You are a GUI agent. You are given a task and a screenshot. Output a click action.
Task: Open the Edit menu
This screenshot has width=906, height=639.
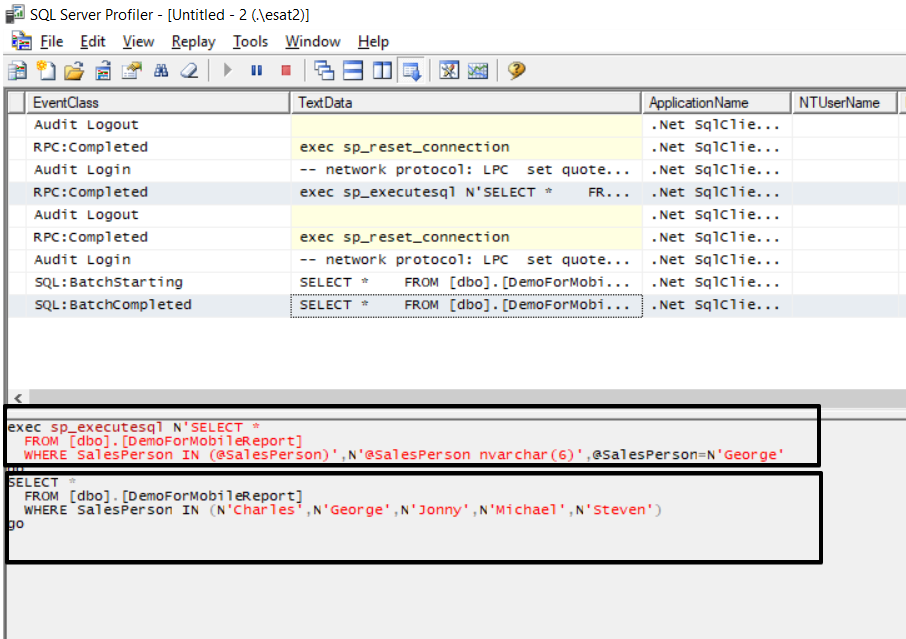92,42
